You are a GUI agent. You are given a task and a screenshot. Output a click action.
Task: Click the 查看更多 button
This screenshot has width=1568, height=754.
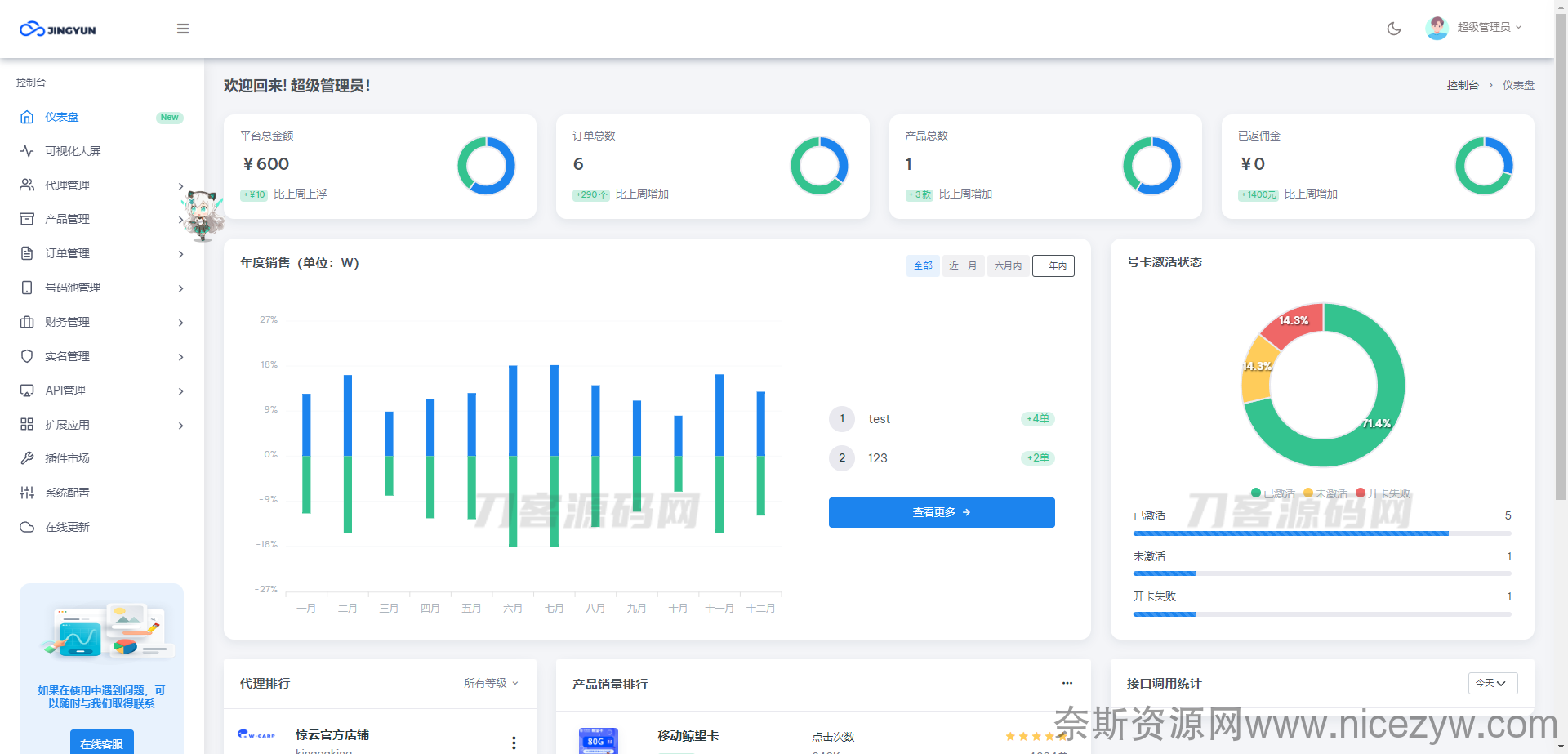tap(942, 512)
